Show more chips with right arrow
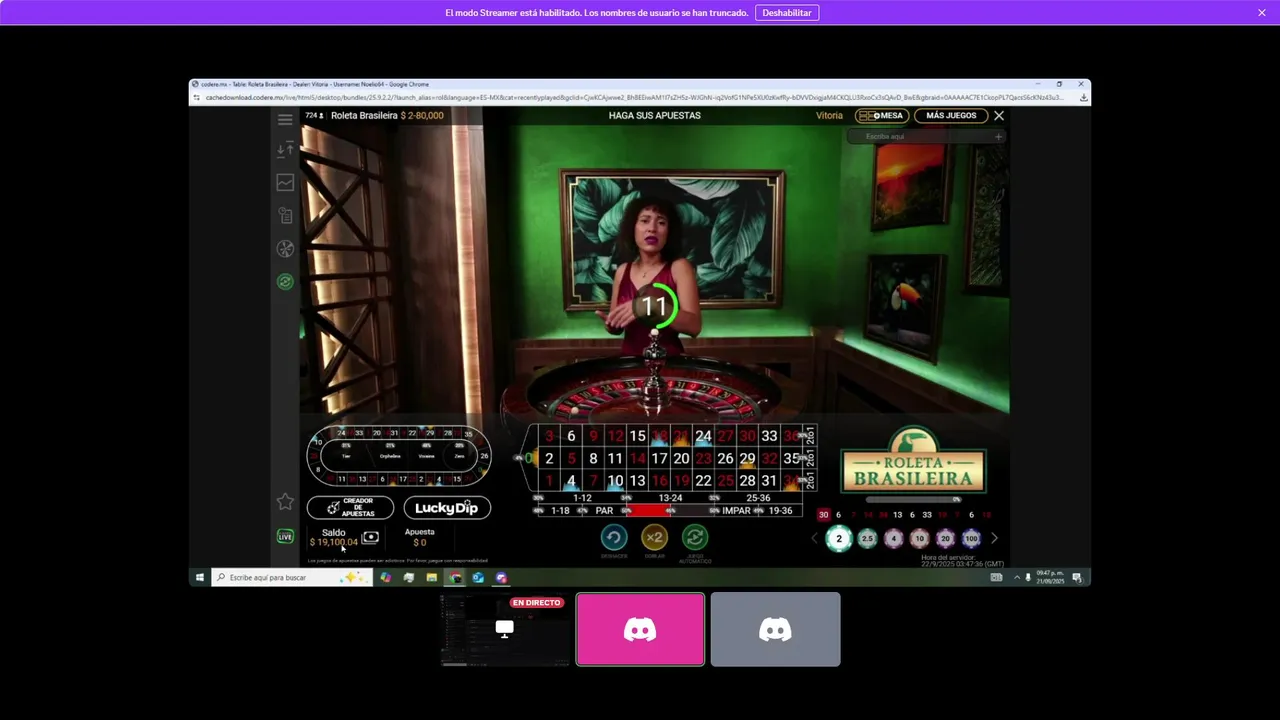Screen dimensions: 1280x720 (994, 539)
